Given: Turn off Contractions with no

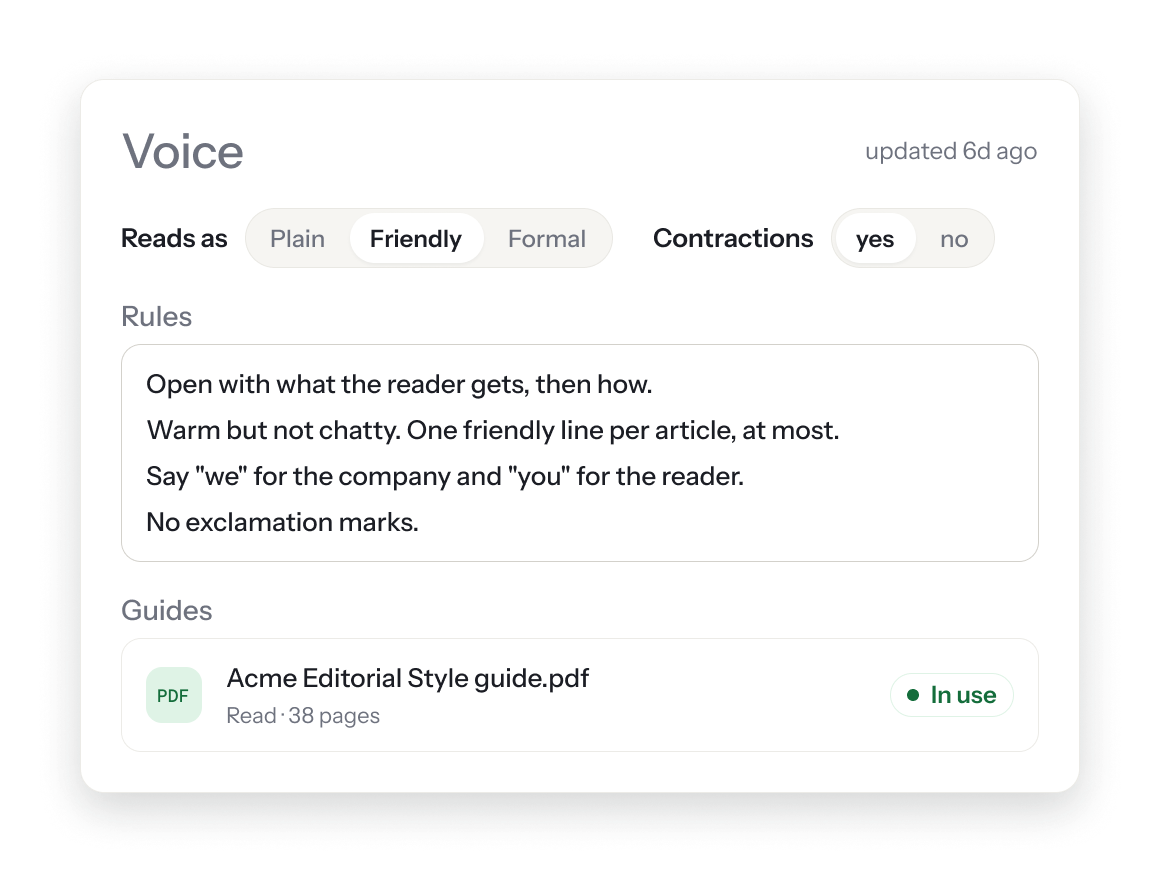Looking at the screenshot, I should (954, 239).
